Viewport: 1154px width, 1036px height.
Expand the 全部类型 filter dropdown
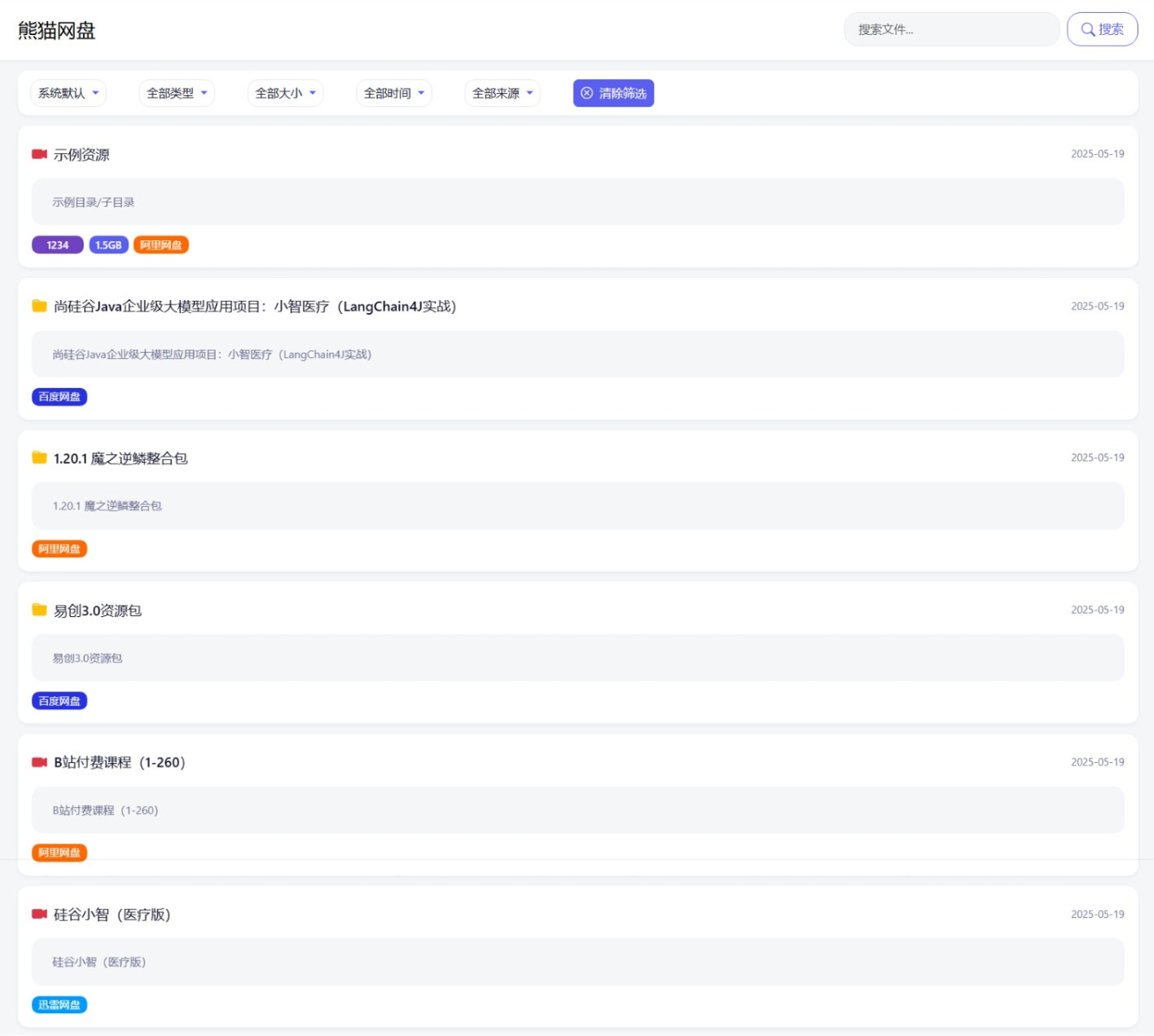click(x=177, y=93)
